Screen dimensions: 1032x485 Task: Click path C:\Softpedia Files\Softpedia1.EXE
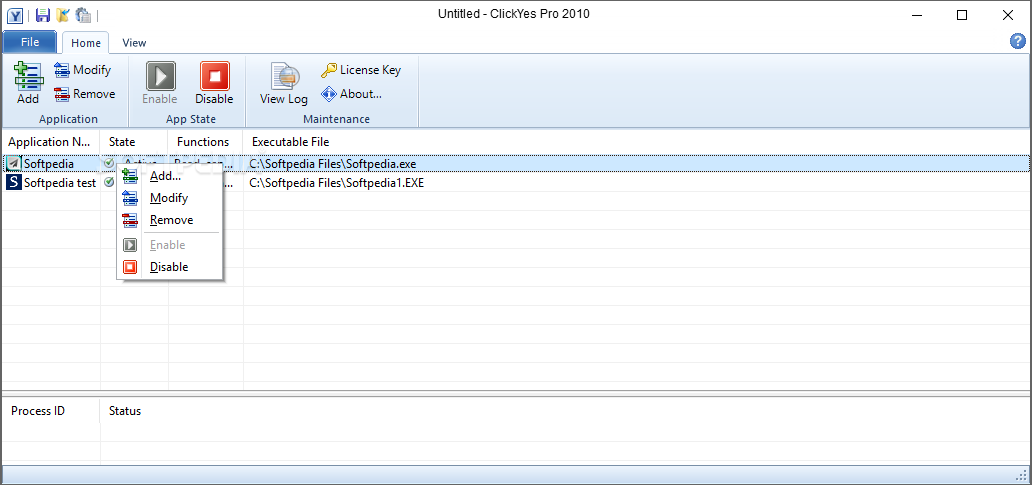click(x=336, y=183)
